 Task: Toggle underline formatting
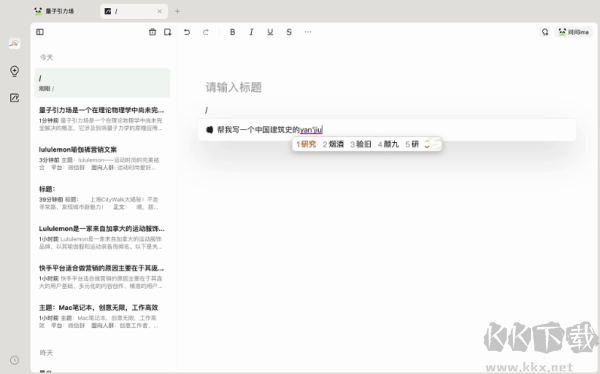270,32
